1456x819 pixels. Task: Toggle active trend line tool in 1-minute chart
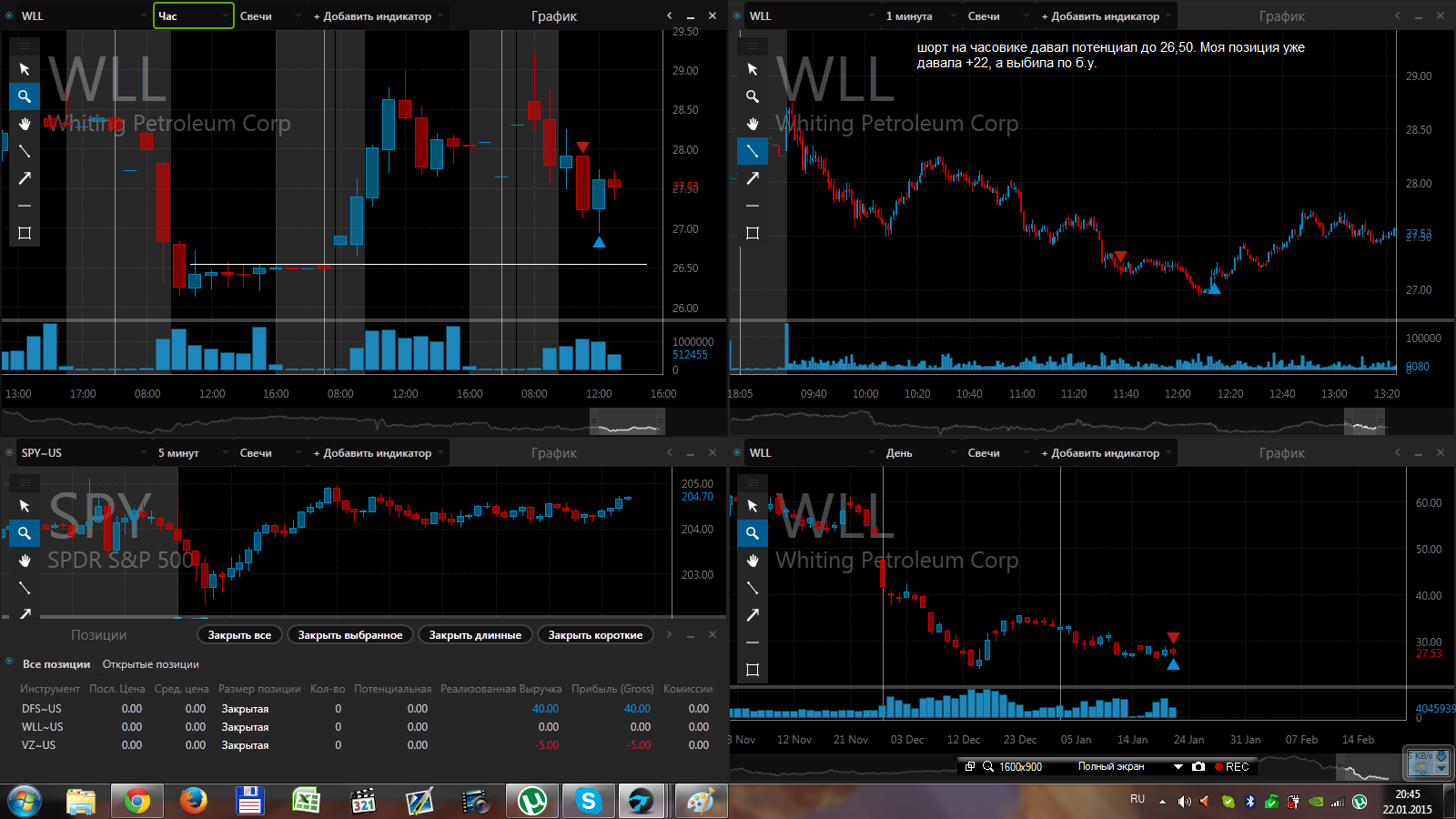point(753,151)
